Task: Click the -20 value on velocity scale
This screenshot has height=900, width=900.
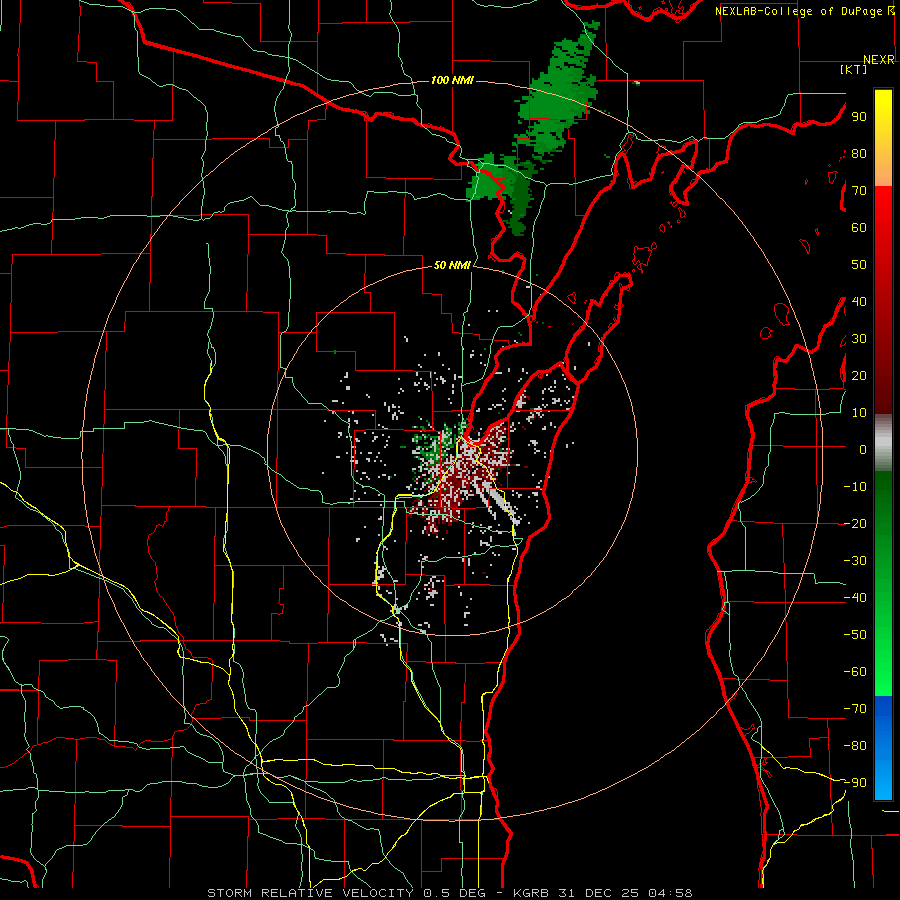Action: pos(855,523)
